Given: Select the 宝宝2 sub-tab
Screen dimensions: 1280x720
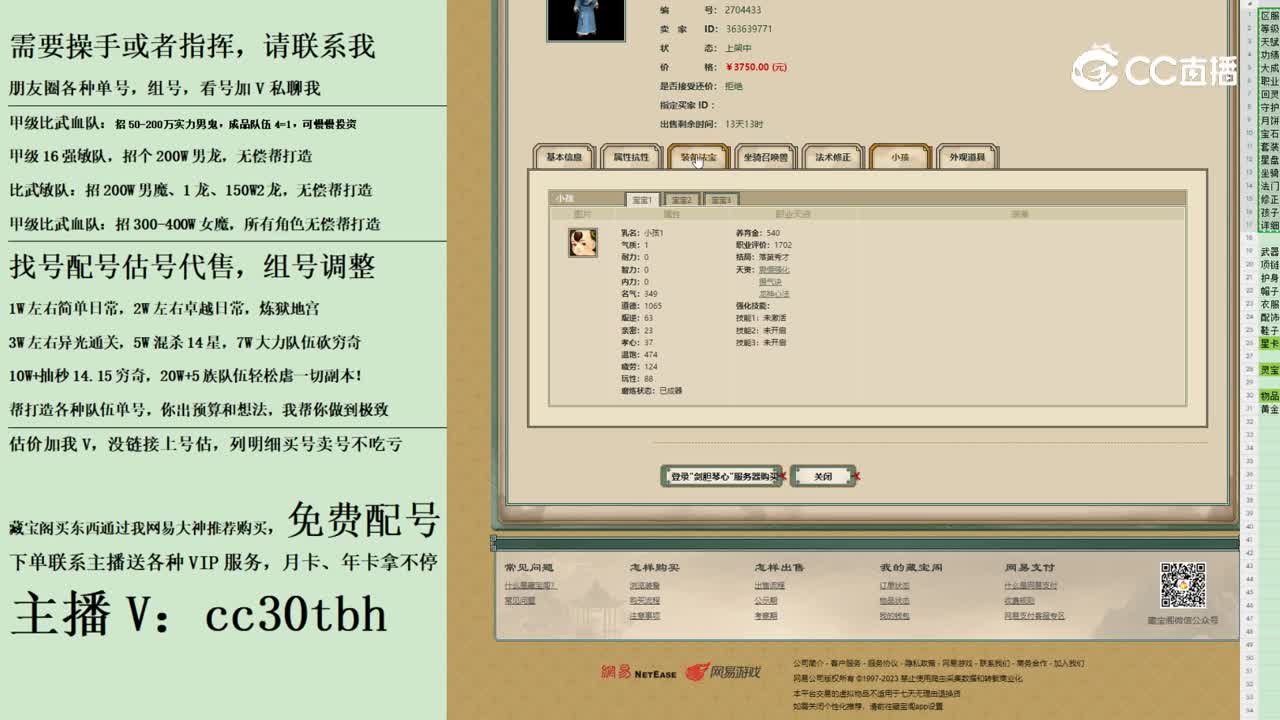Looking at the screenshot, I should tap(681, 200).
